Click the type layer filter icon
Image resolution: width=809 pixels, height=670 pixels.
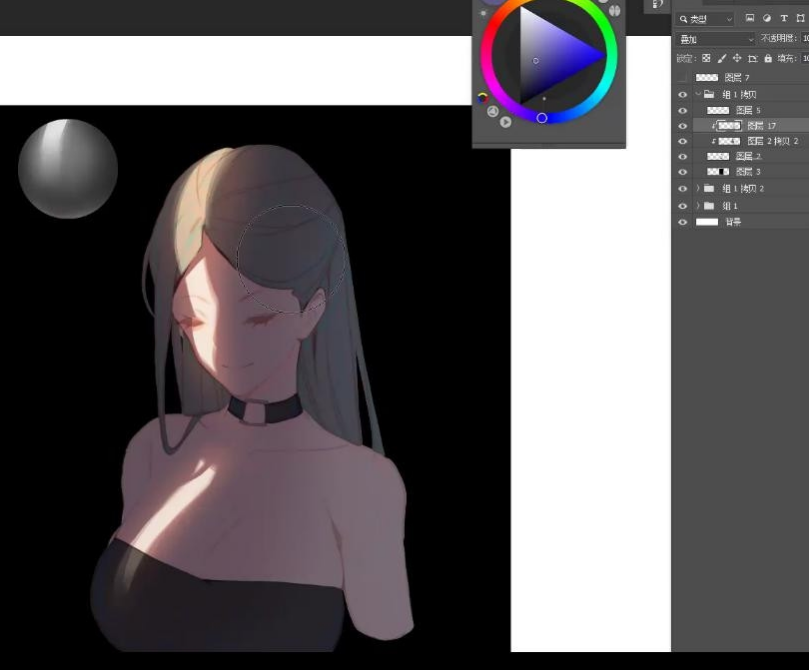(784, 19)
